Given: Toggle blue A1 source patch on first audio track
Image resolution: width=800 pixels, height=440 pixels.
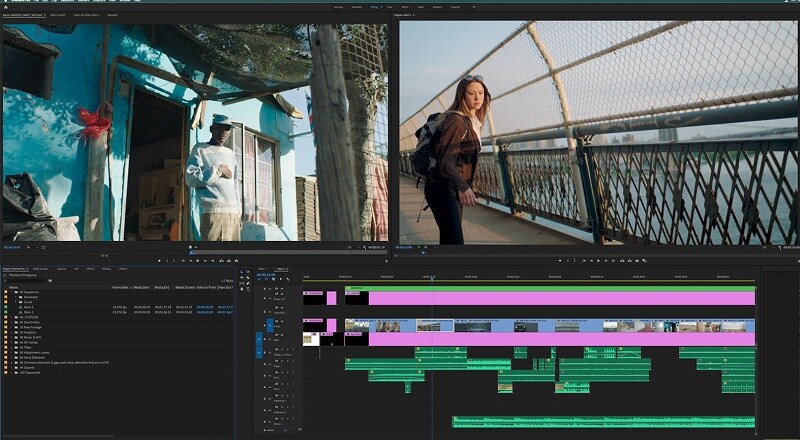Looking at the screenshot, I should (x=259, y=353).
